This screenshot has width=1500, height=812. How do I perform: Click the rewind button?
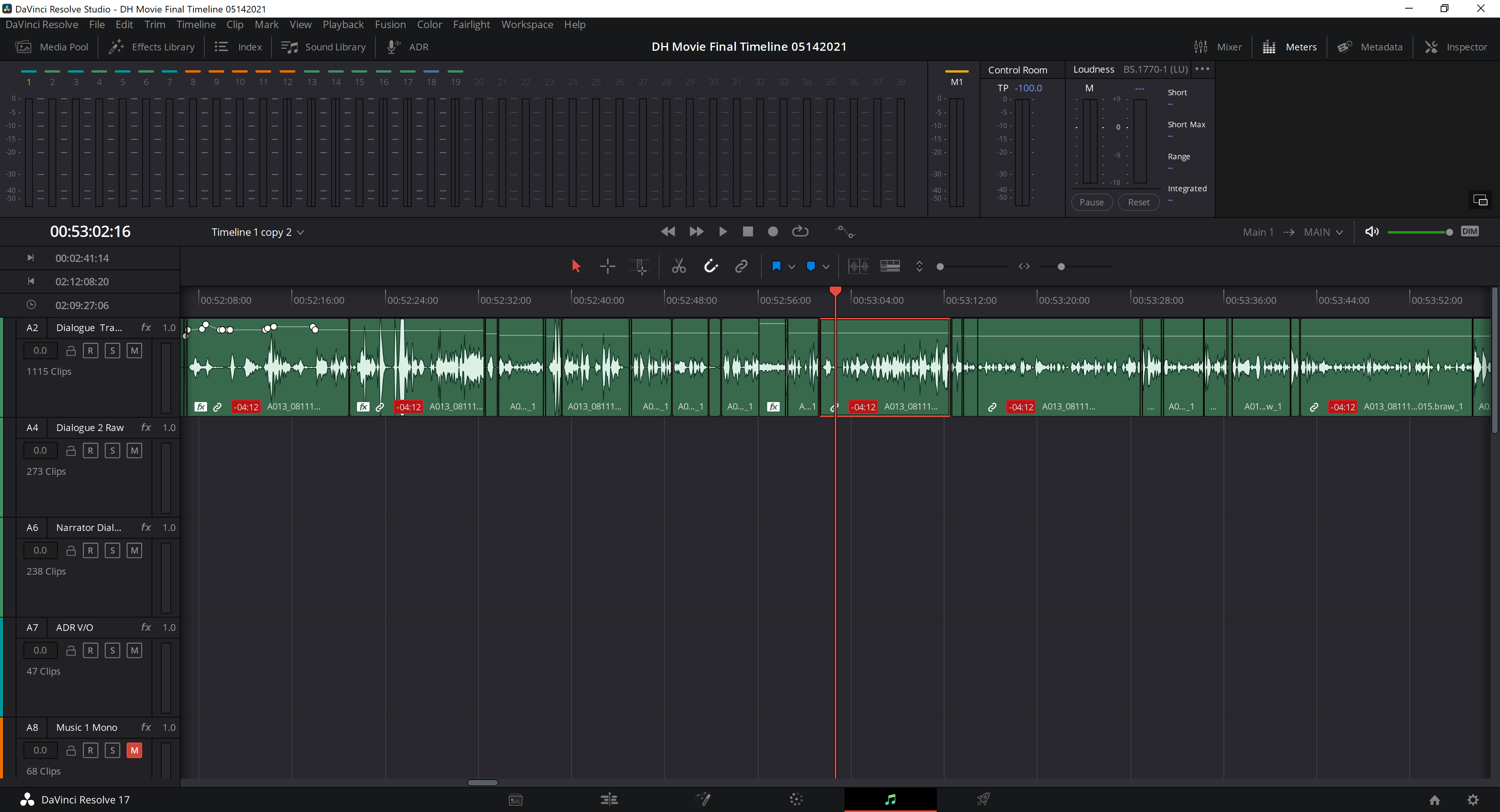[668, 231]
